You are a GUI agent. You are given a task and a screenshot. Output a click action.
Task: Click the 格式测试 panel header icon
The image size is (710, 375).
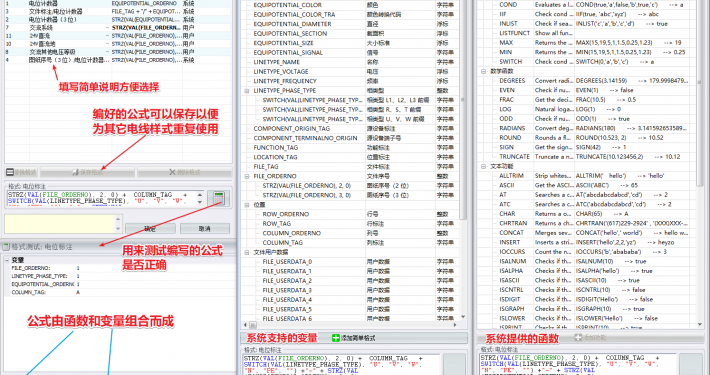(x=6, y=247)
